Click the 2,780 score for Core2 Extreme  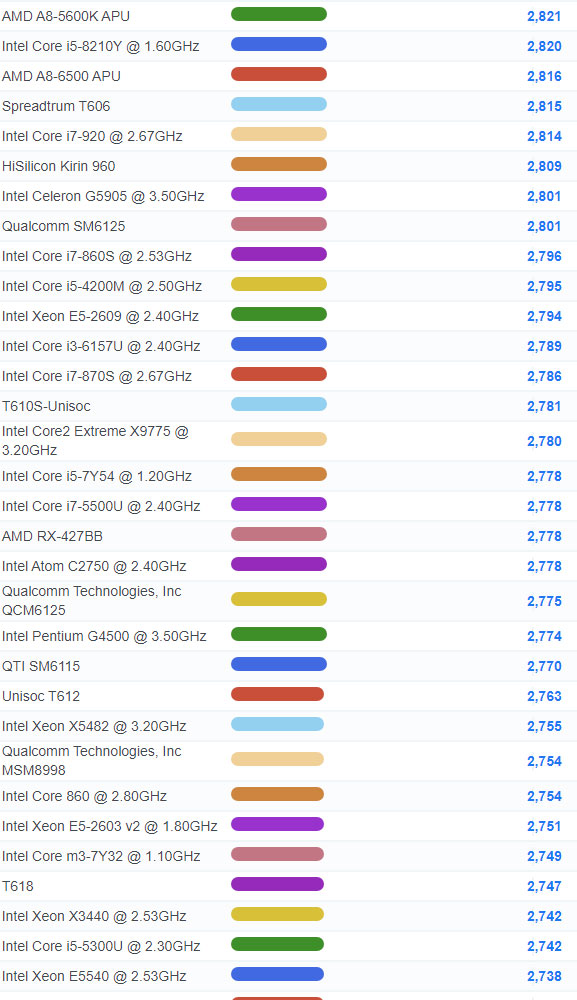click(x=544, y=441)
